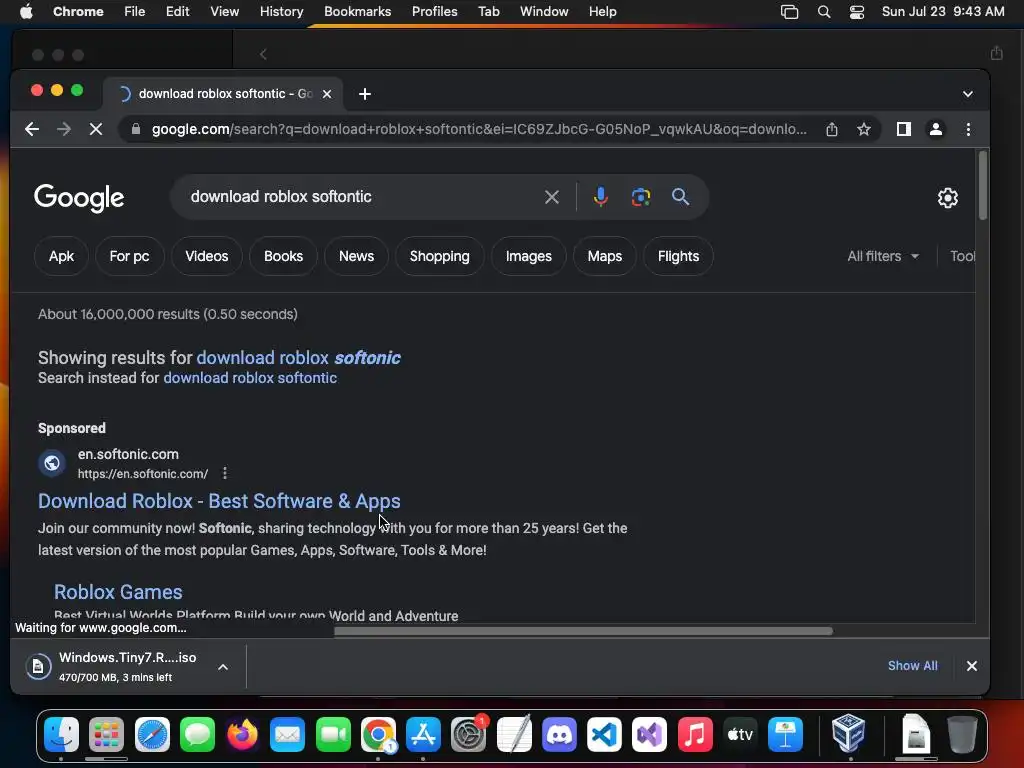Open Download Roblox - Best Software & Apps

pos(219,501)
